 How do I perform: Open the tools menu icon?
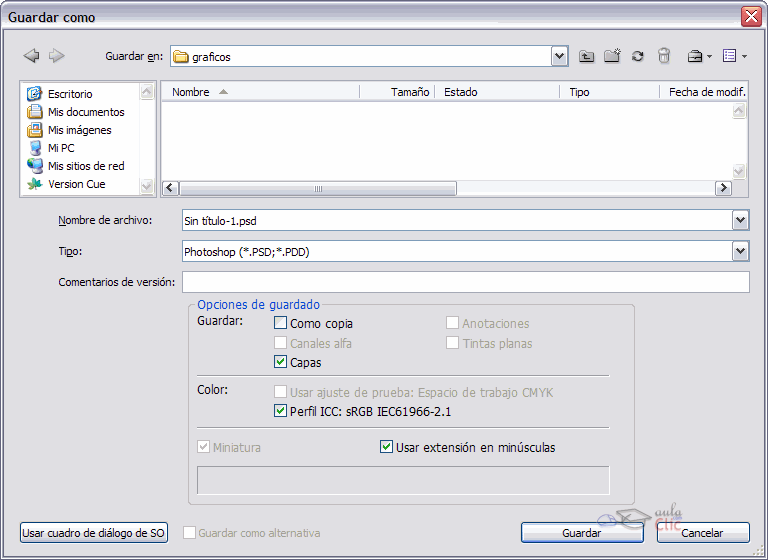click(698, 57)
